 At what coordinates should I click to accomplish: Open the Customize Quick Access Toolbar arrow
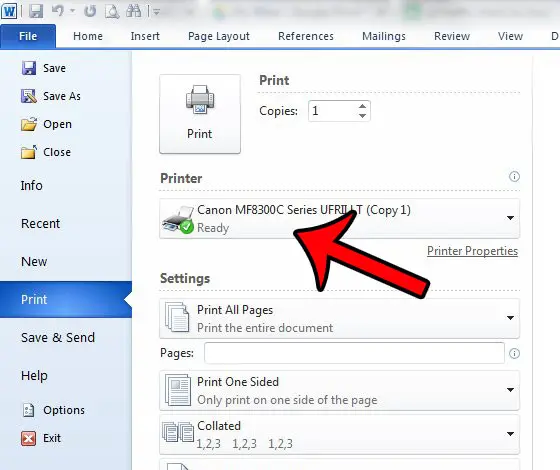coord(156,12)
